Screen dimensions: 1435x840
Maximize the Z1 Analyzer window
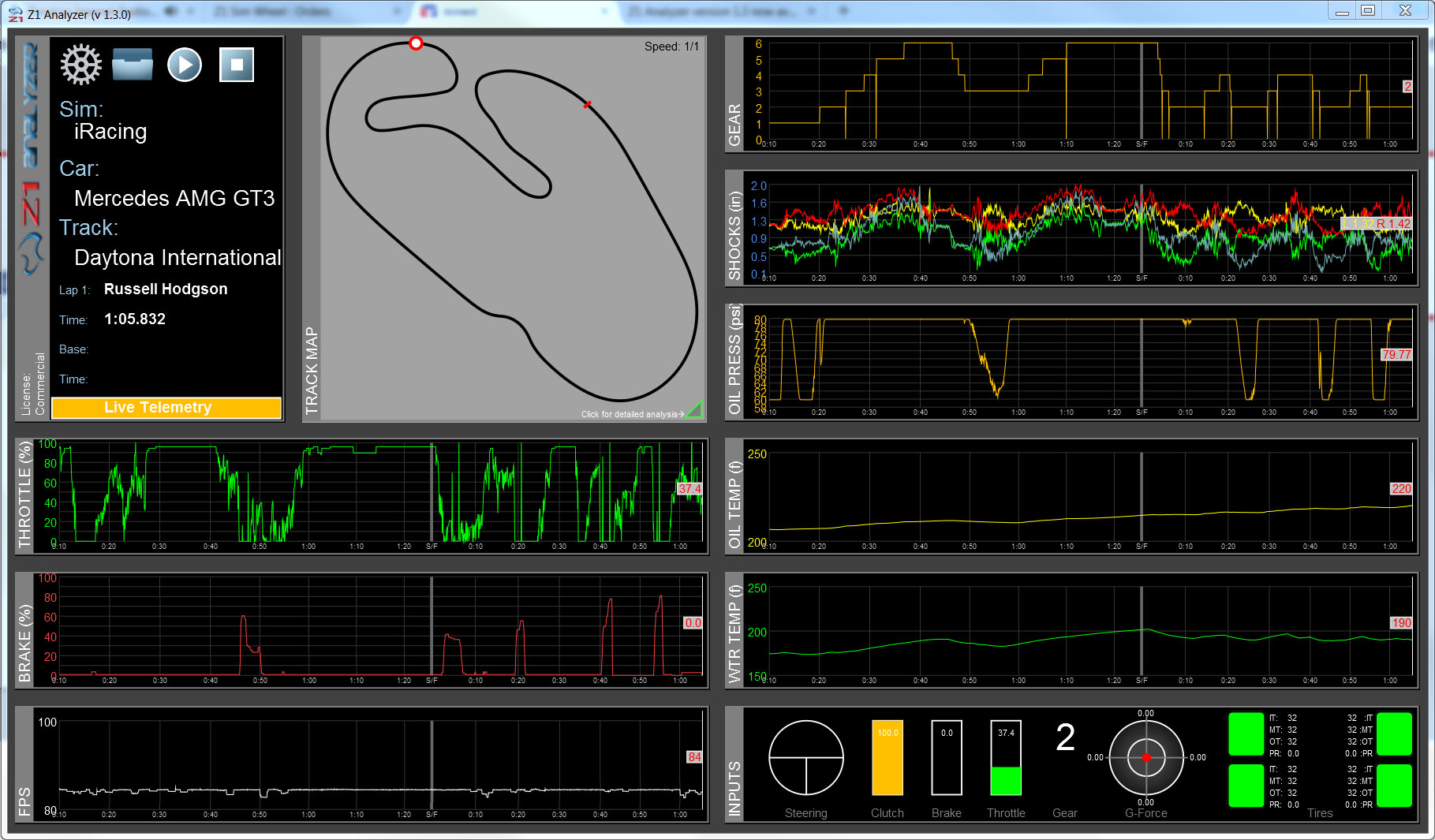[x=1368, y=11]
